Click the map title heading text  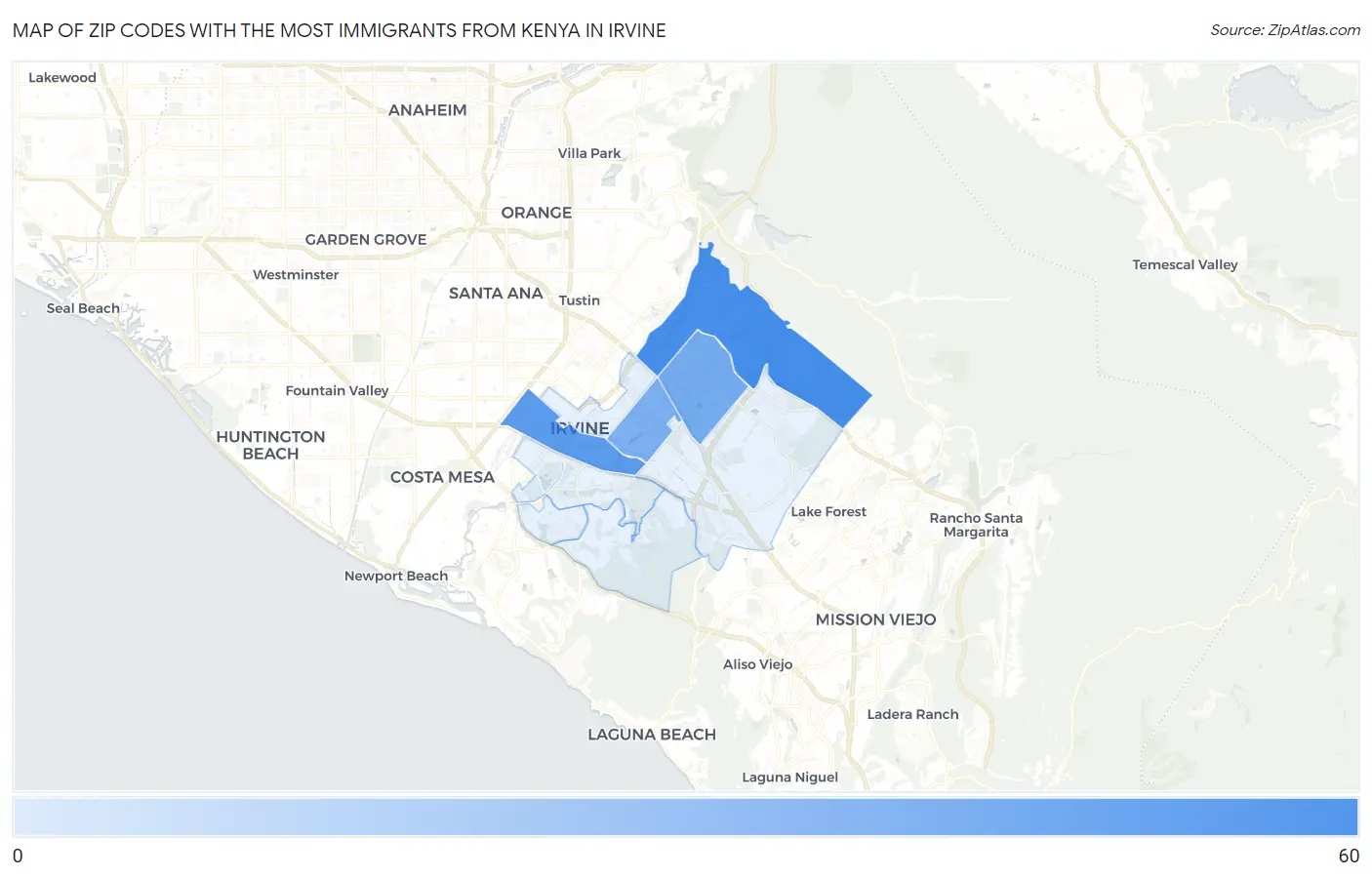point(340,30)
